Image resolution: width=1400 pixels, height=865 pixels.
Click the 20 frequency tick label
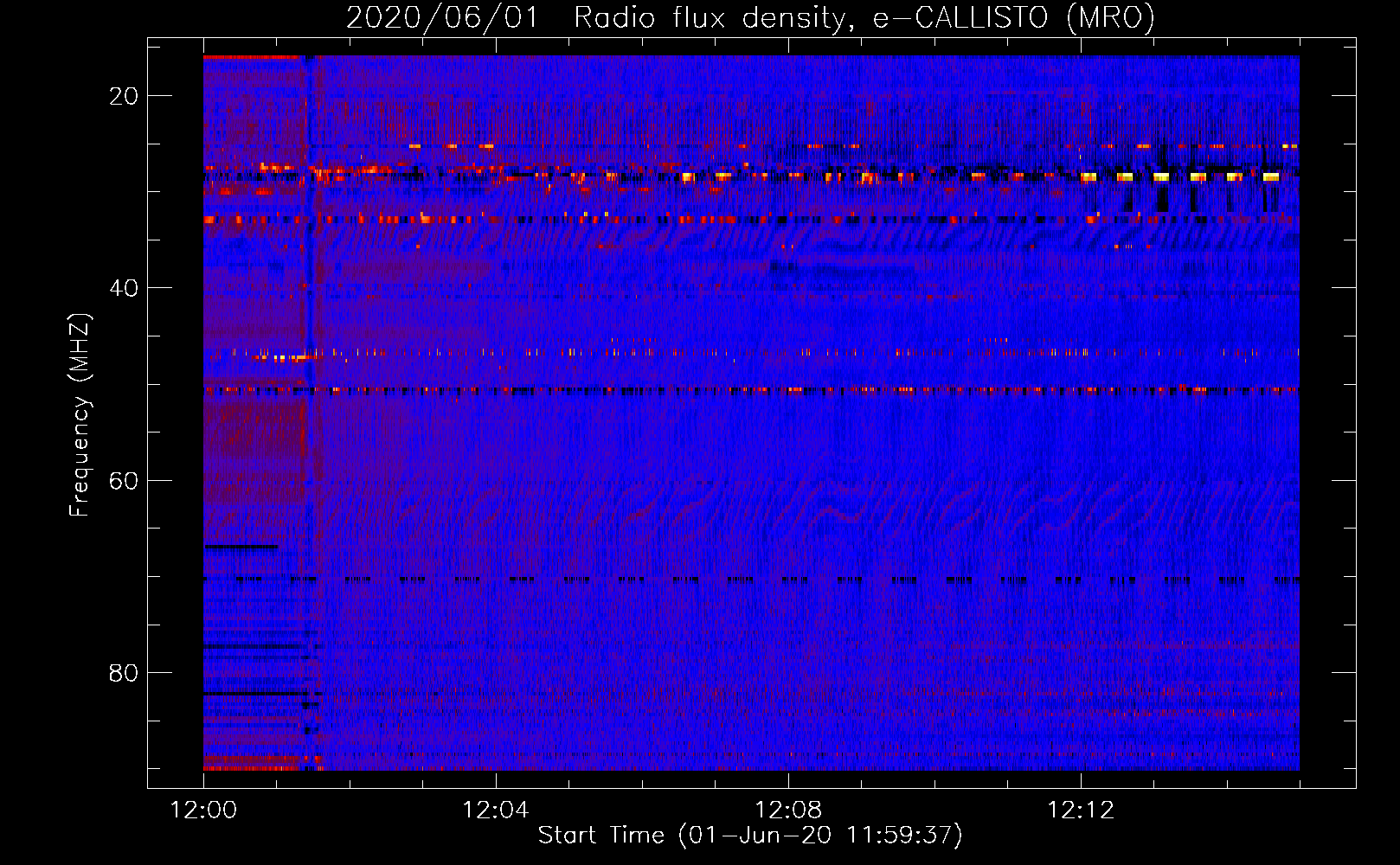coord(124,96)
